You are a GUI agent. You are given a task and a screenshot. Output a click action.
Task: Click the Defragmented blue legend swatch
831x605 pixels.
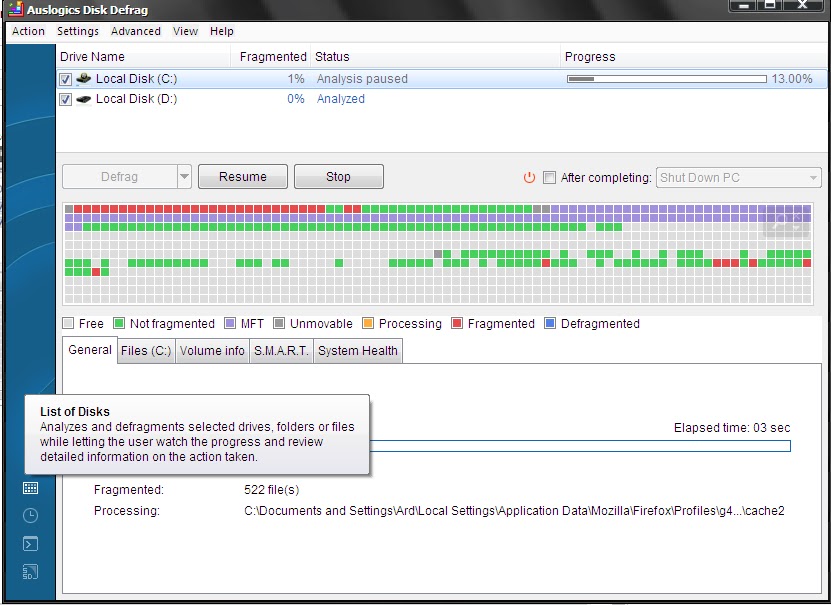click(x=550, y=323)
